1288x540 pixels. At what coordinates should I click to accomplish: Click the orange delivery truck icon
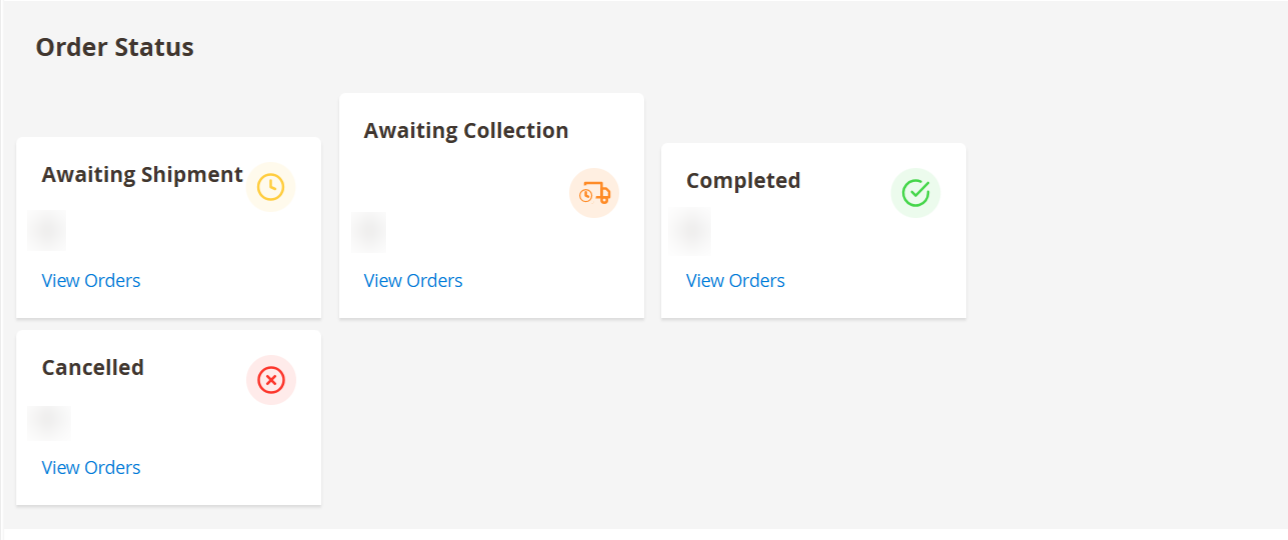coord(595,193)
